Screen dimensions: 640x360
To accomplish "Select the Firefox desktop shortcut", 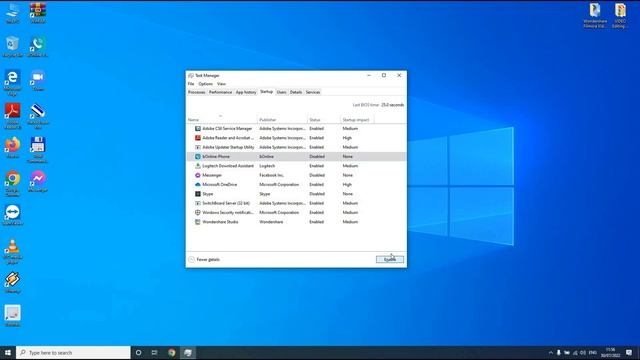I will 13,148.
